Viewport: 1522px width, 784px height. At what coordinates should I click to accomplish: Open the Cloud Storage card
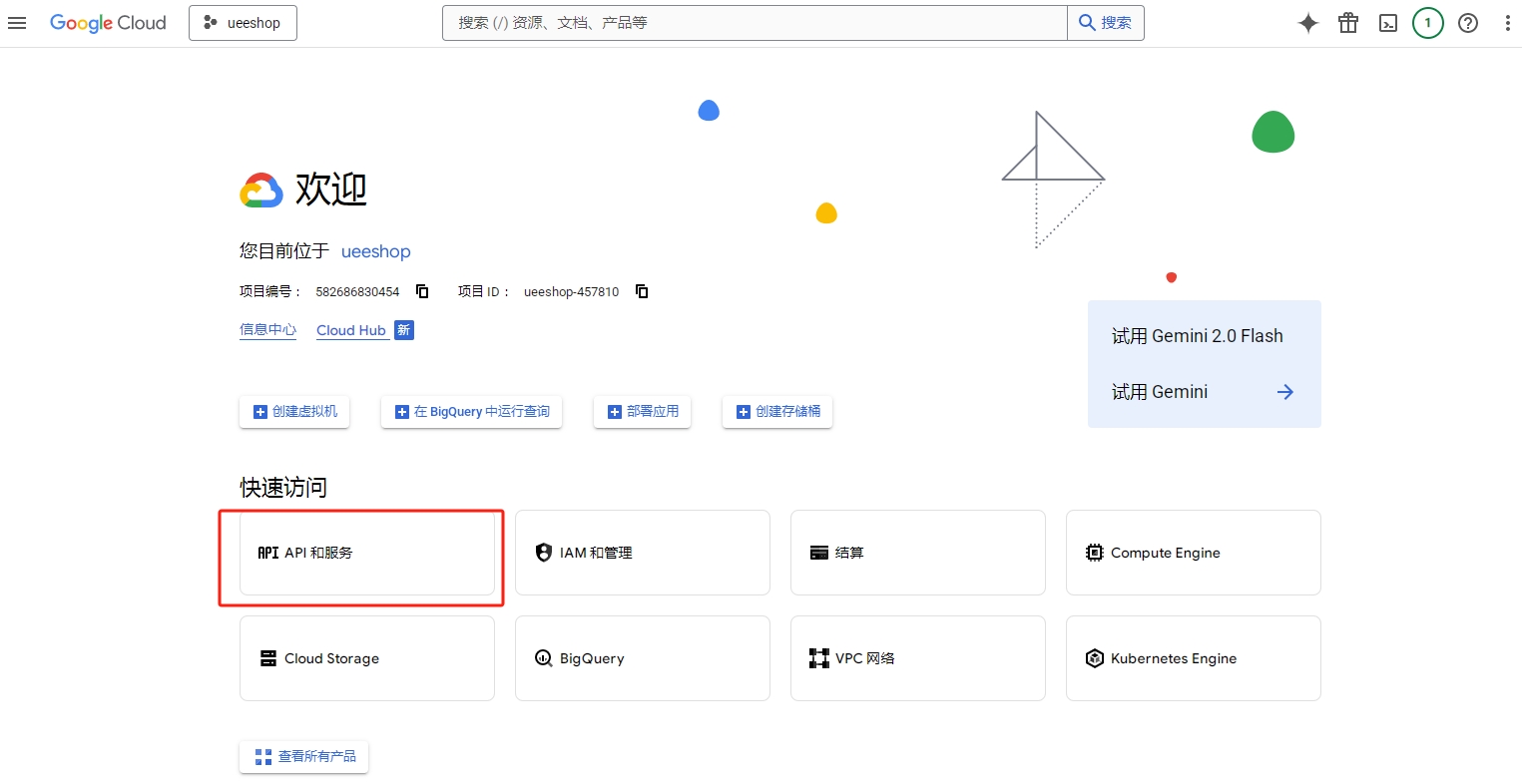[367, 658]
